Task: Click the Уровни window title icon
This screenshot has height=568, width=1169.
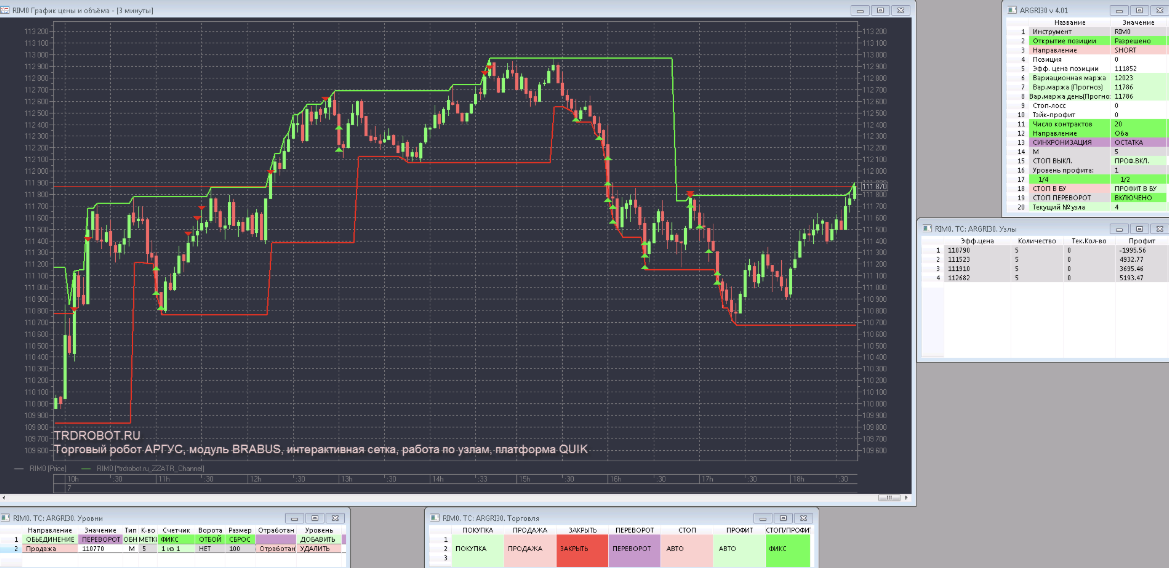Action: pos(6,517)
